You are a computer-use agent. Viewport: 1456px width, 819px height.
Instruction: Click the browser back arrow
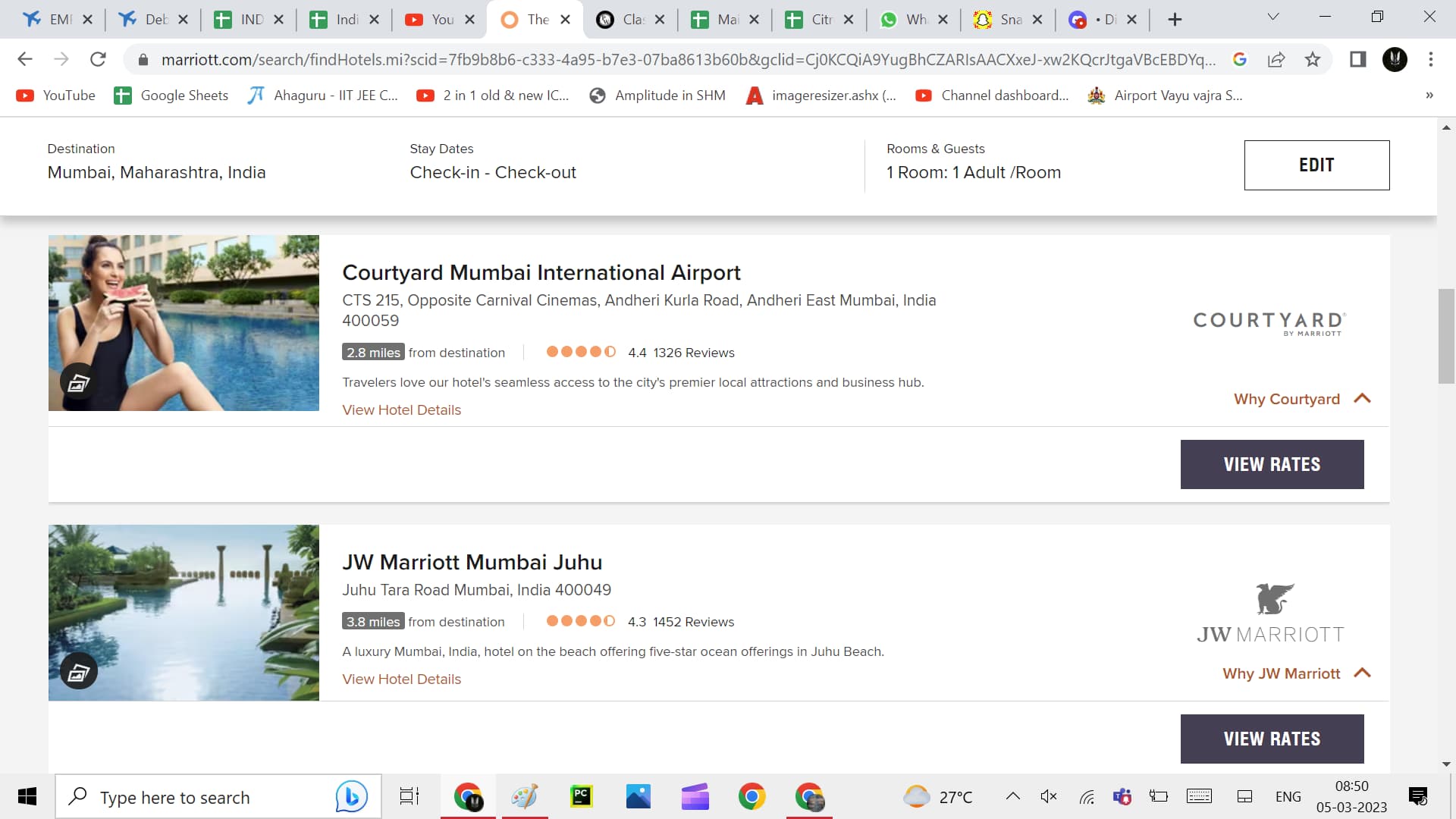click(x=25, y=59)
